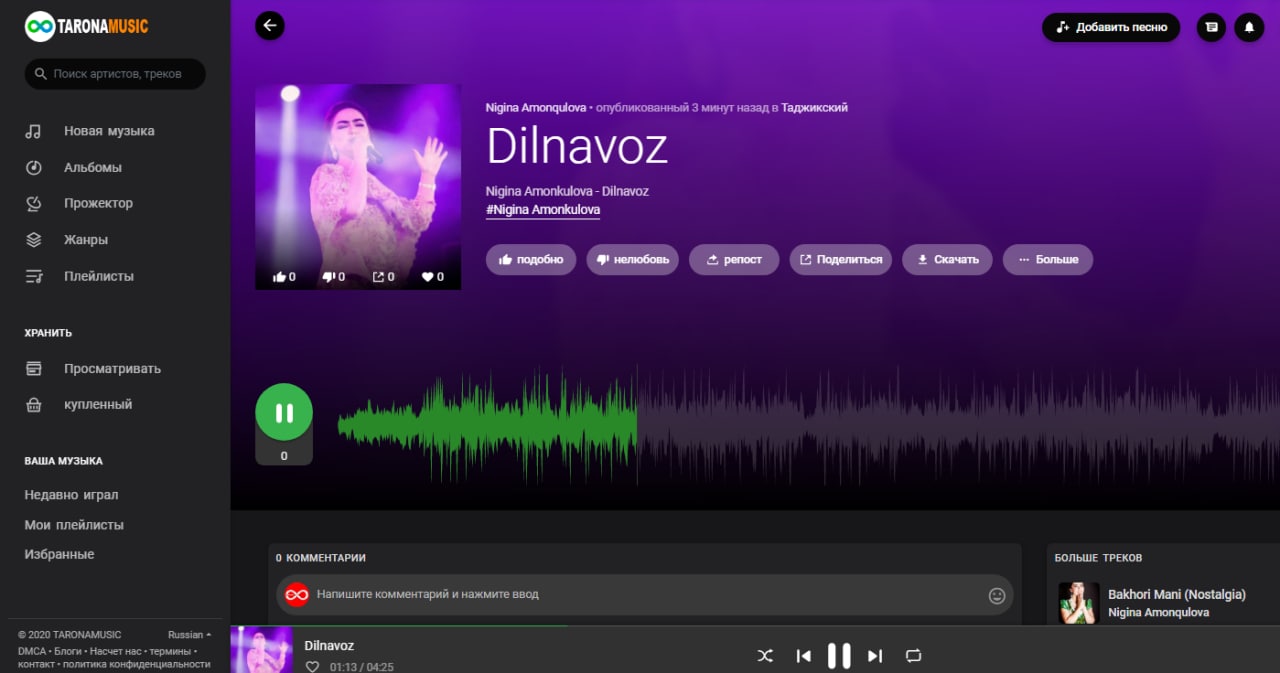
Task: Toggle repeat in the player bar
Action: (x=913, y=656)
